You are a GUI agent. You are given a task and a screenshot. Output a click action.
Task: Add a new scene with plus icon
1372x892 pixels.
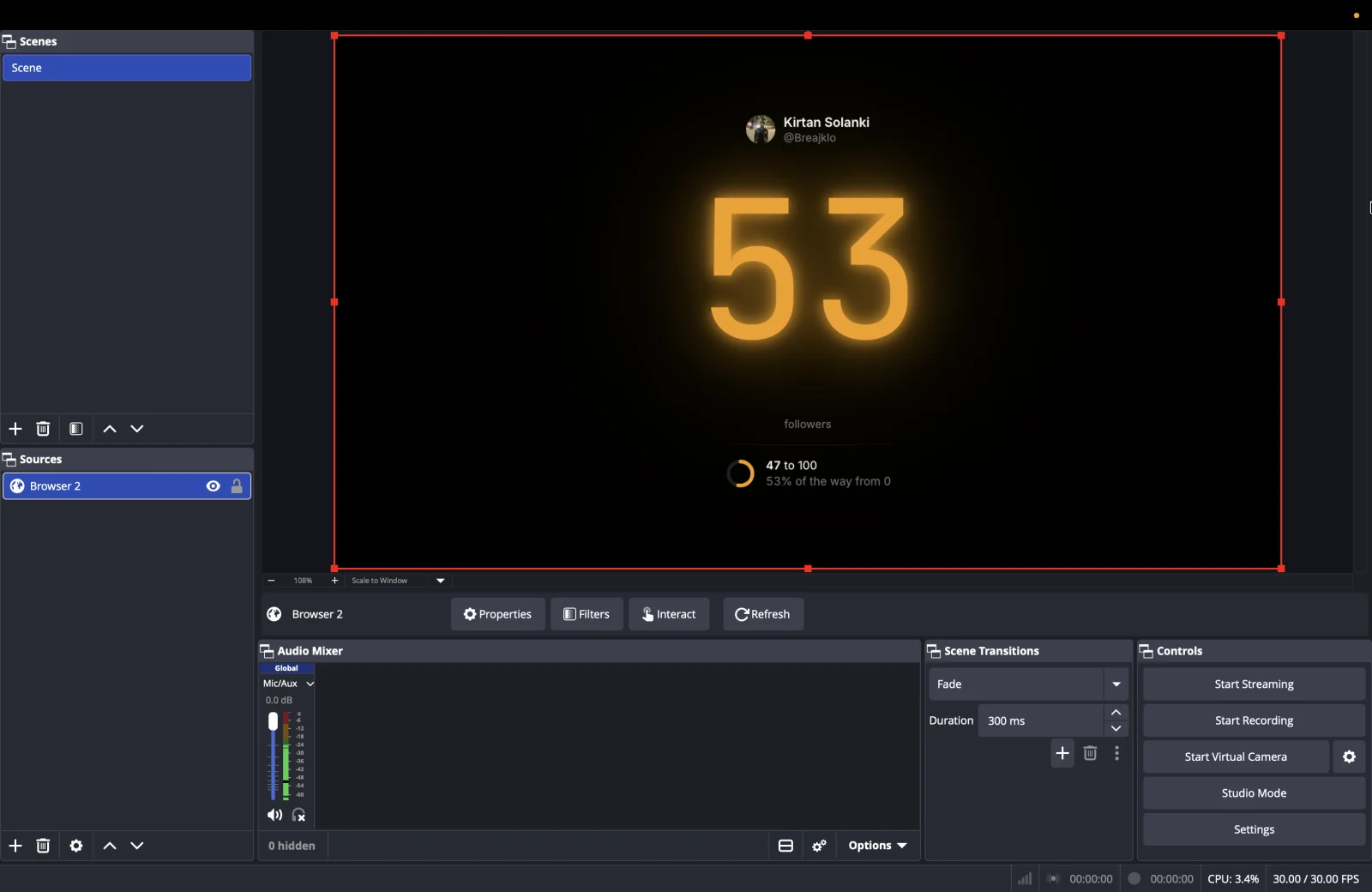click(x=15, y=429)
